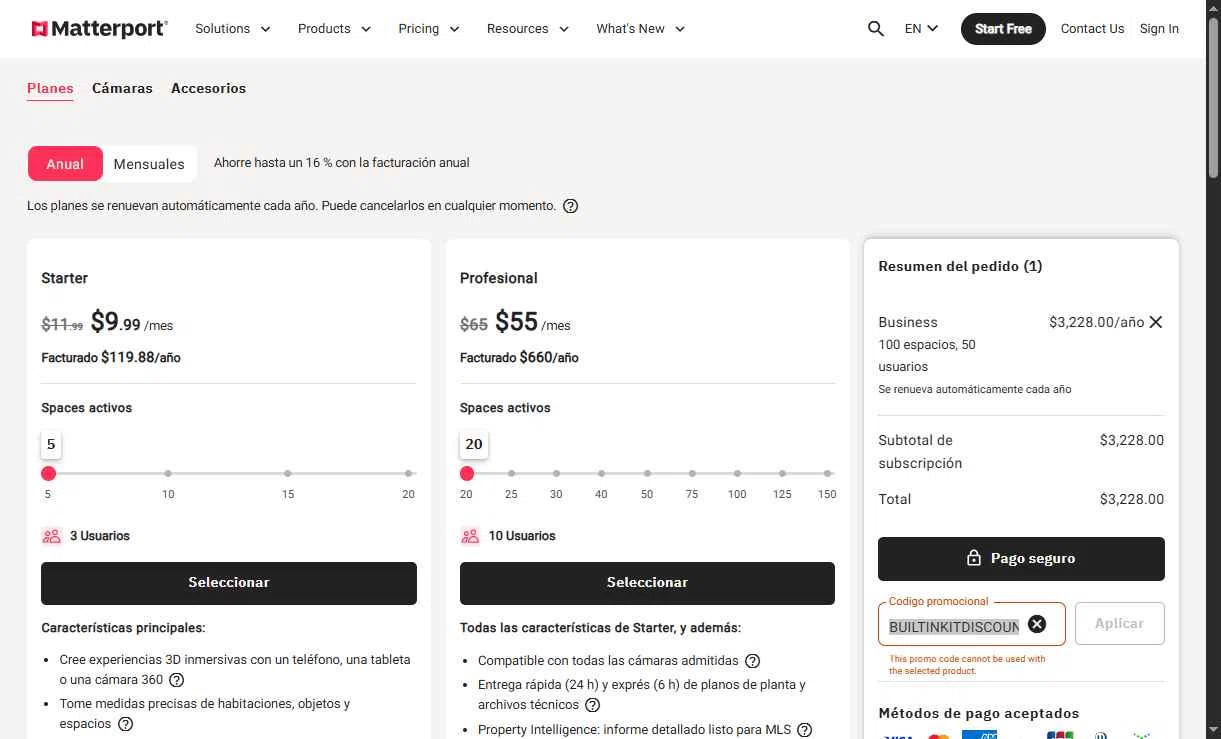Expand the Solutions menu
1221x739 pixels.
point(233,29)
